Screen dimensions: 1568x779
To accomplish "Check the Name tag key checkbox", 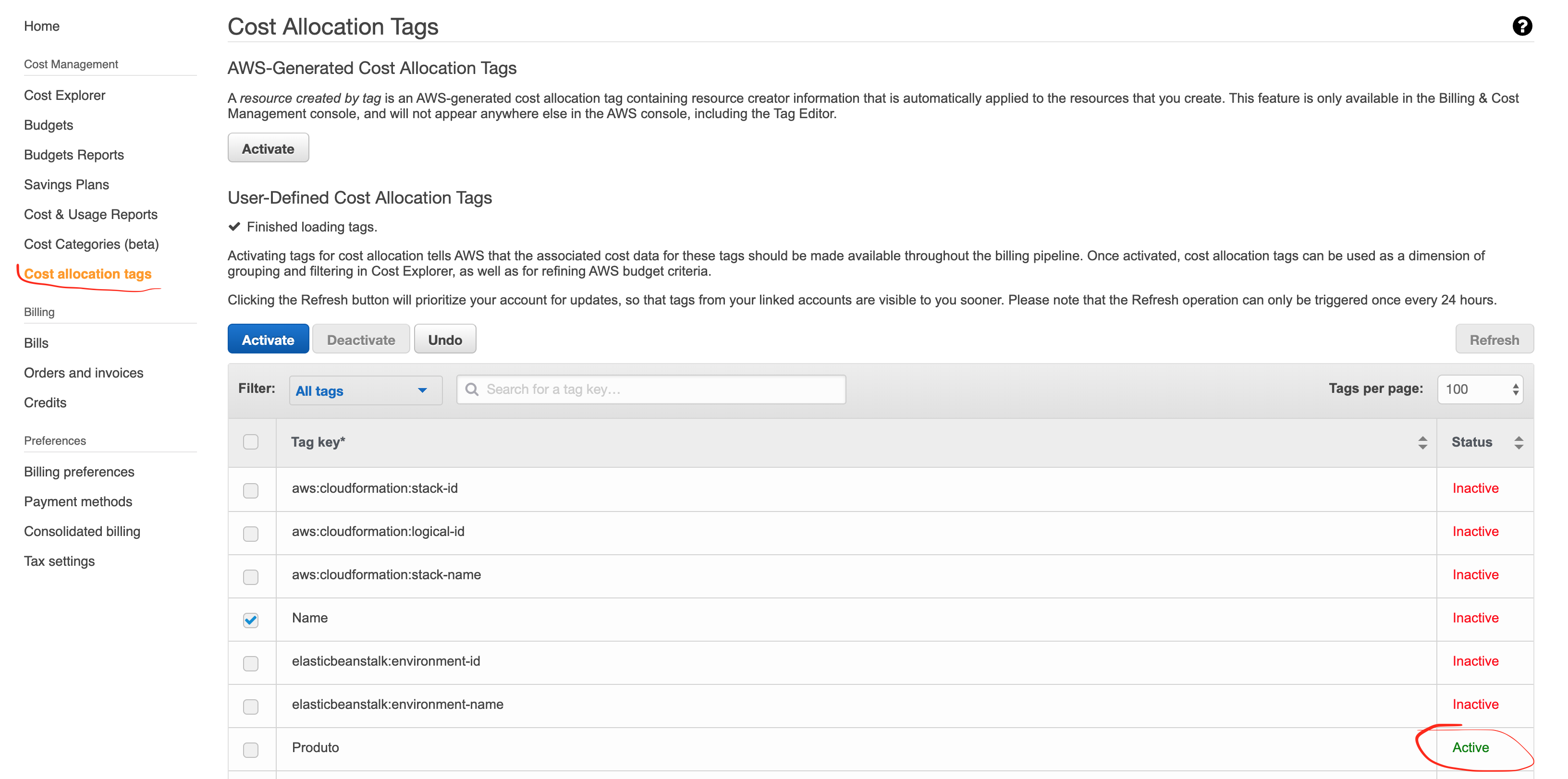I will pos(252,618).
